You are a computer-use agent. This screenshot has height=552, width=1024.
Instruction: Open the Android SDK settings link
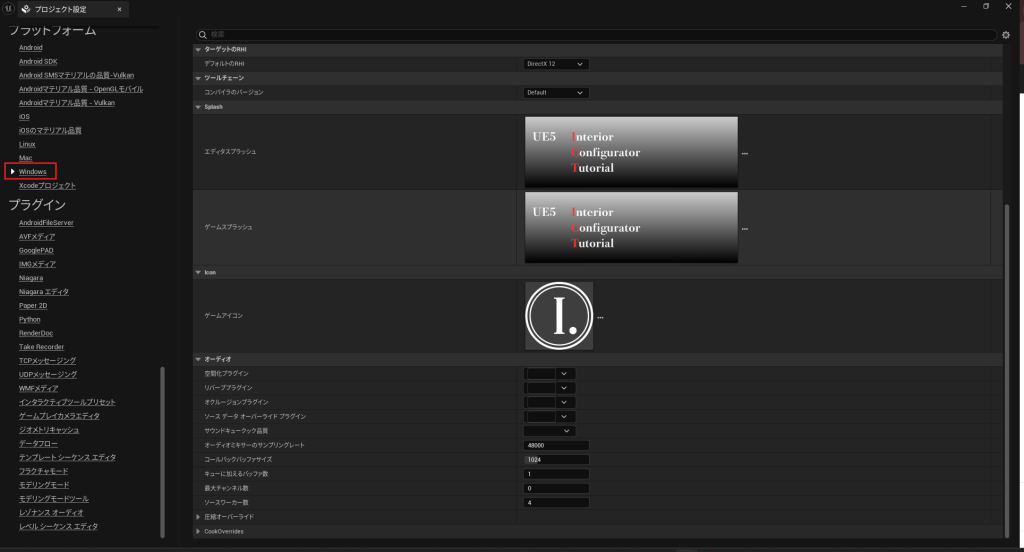tap(38, 61)
